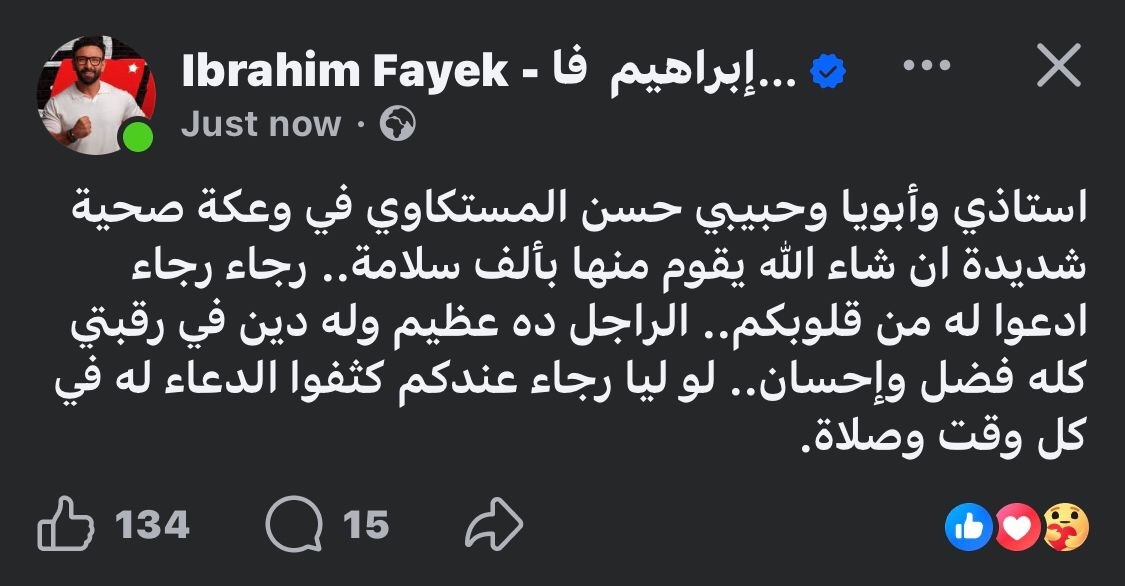Share the post using the arrow icon
Screen dimensions: 1125x586
pyautogui.click(x=495, y=525)
